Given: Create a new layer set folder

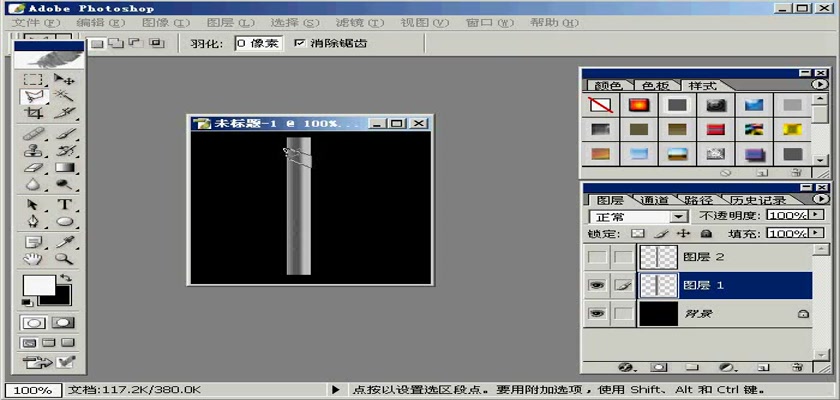Looking at the screenshot, I should (693, 367).
